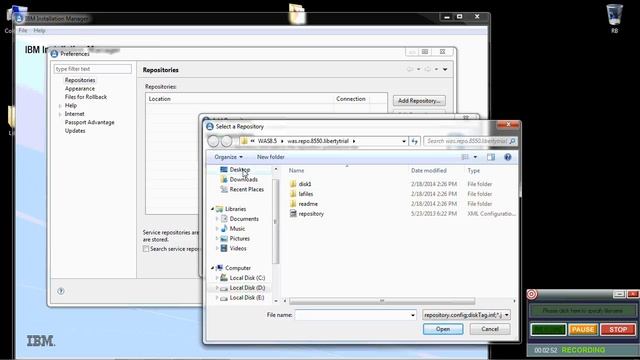640x360 pixels.
Task: Expand the Help preferences node
Action: [x=60, y=106]
